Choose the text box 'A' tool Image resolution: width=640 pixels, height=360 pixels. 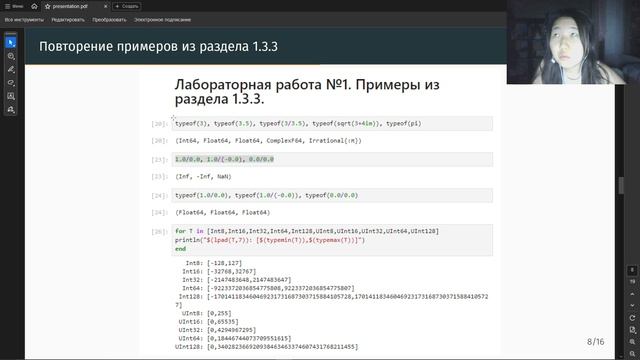[11, 96]
